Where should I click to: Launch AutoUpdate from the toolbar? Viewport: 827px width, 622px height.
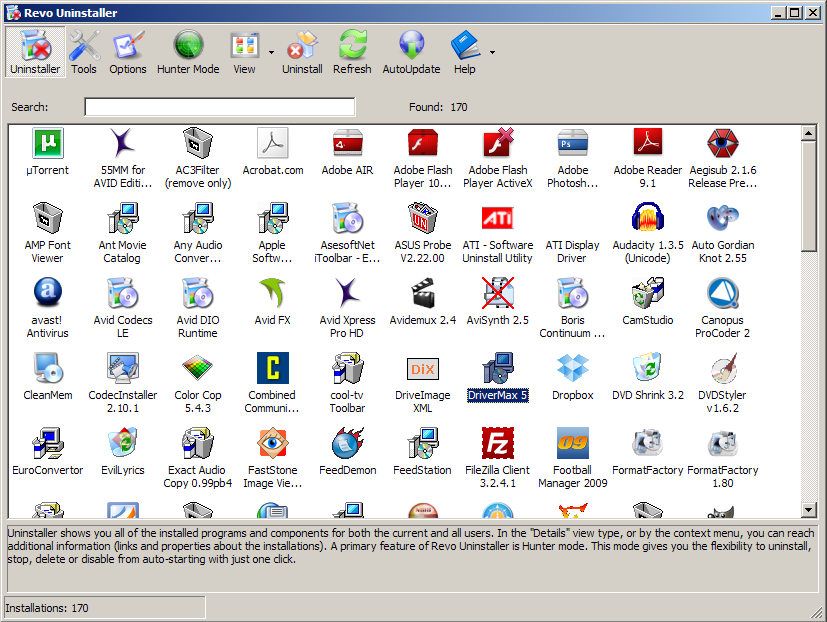pyautogui.click(x=411, y=52)
